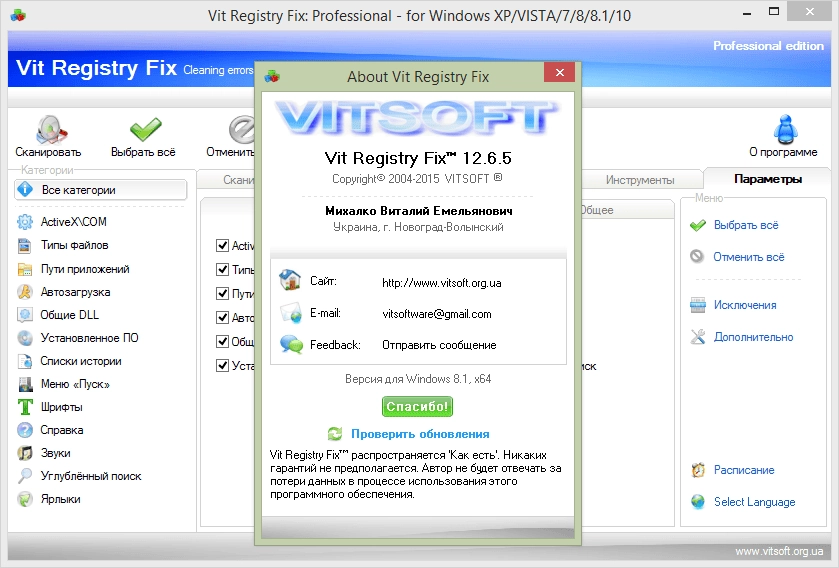The height and width of the screenshot is (568, 839).
Task: Toggle the Авто checkbox in options list
Action: (223, 318)
